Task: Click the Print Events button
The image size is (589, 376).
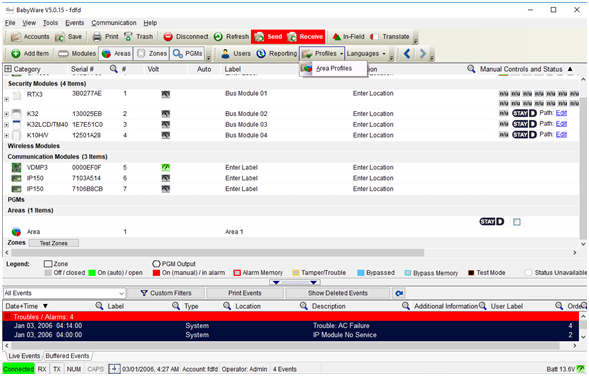Action: coord(245,293)
